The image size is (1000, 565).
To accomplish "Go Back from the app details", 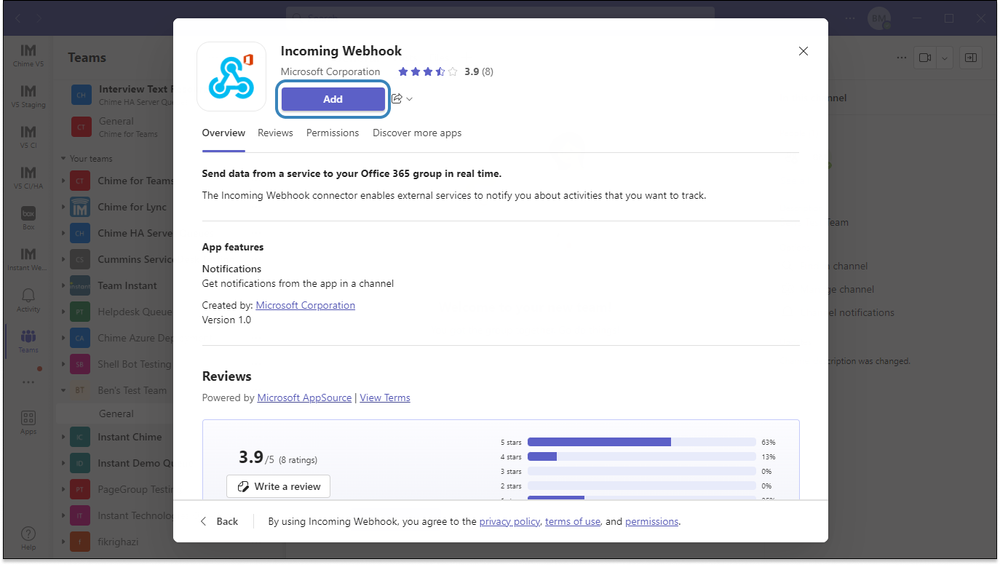I will (219, 521).
